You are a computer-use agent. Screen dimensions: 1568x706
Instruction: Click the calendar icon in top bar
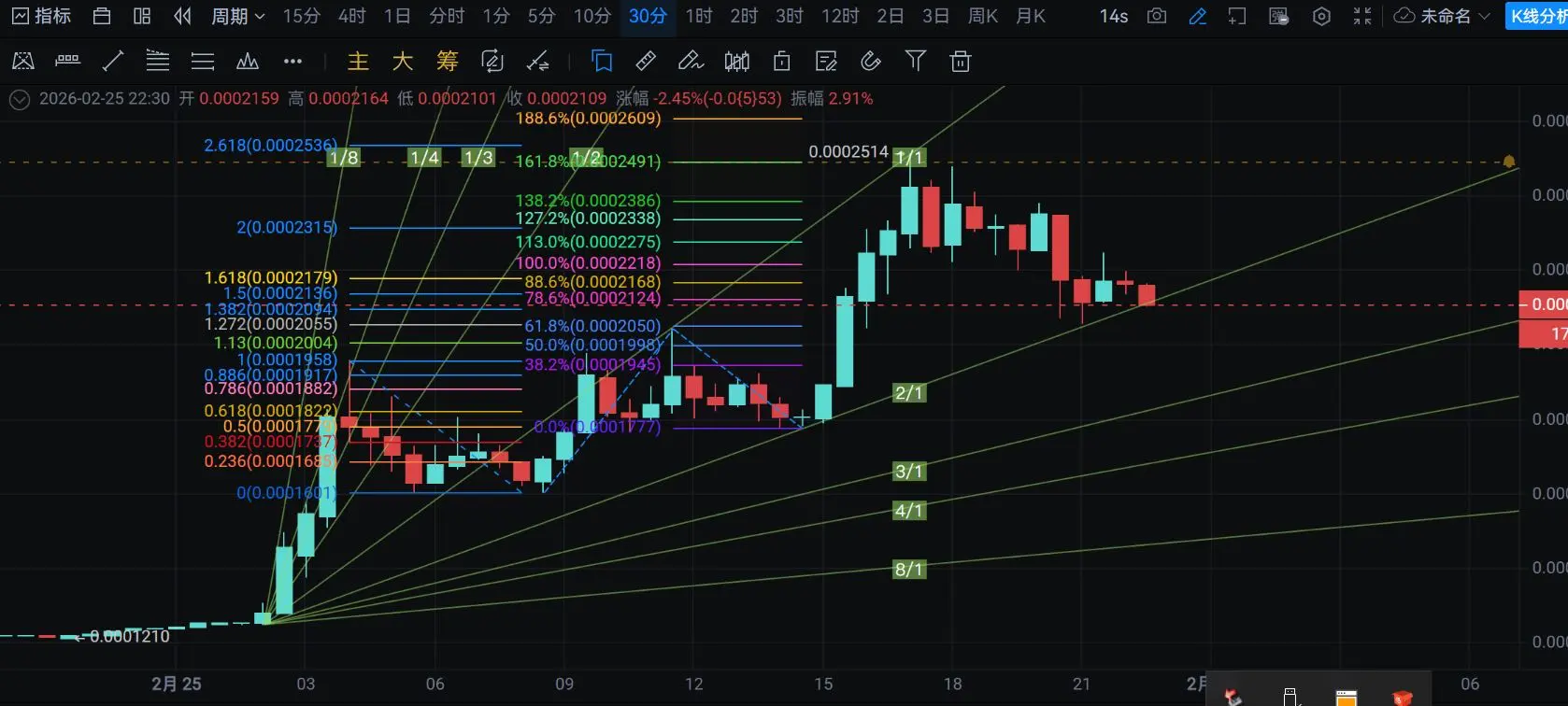pyautogui.click(x=102, y=16)
